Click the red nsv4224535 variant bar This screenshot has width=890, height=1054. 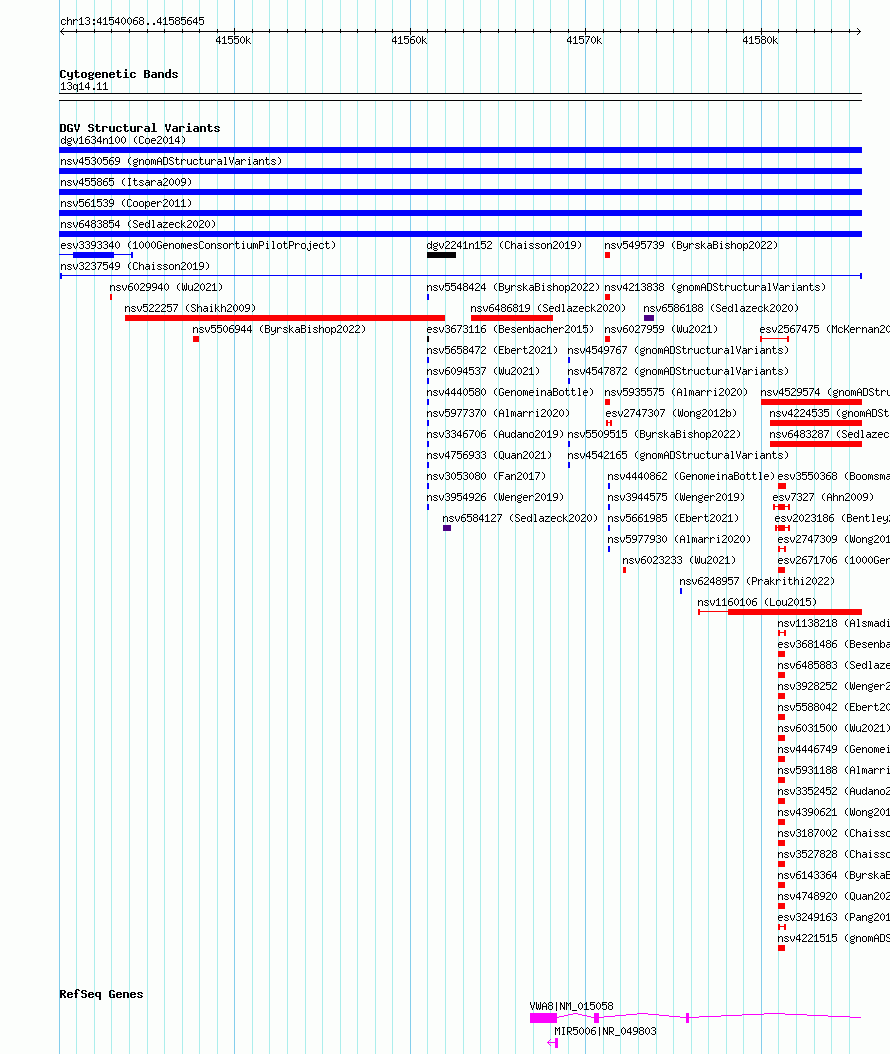pos(815,423)
